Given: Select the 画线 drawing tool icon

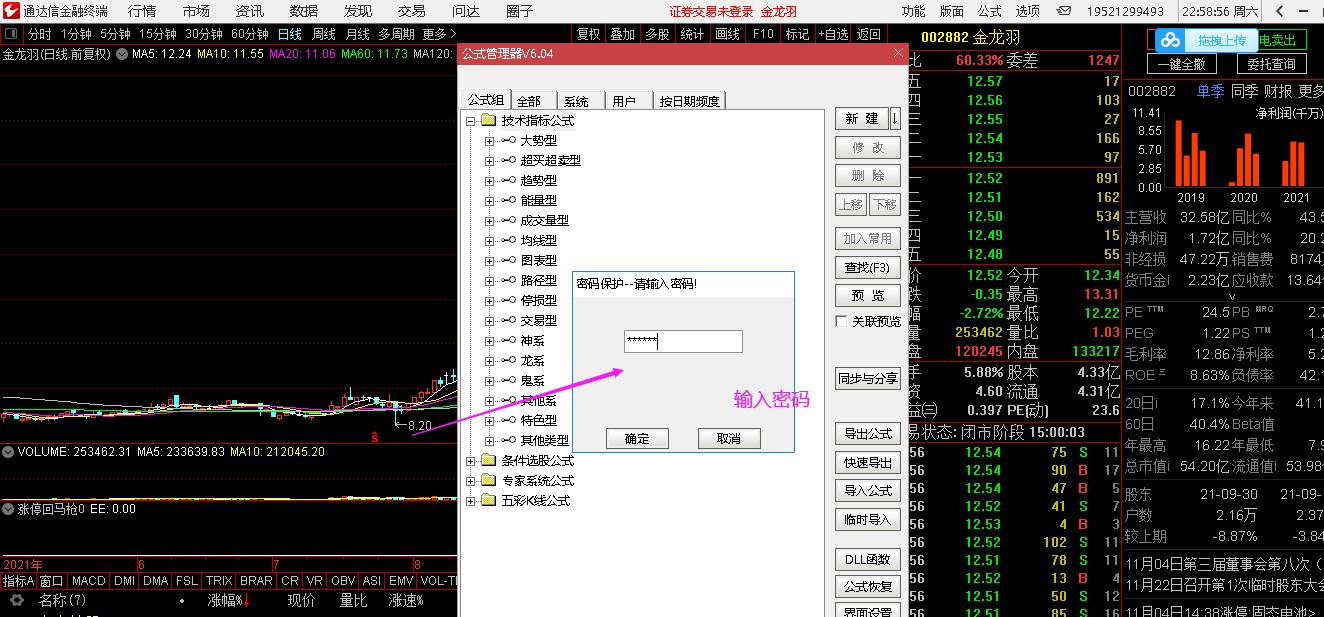Looking at the screenshot, I should click(x=725, y=33).
